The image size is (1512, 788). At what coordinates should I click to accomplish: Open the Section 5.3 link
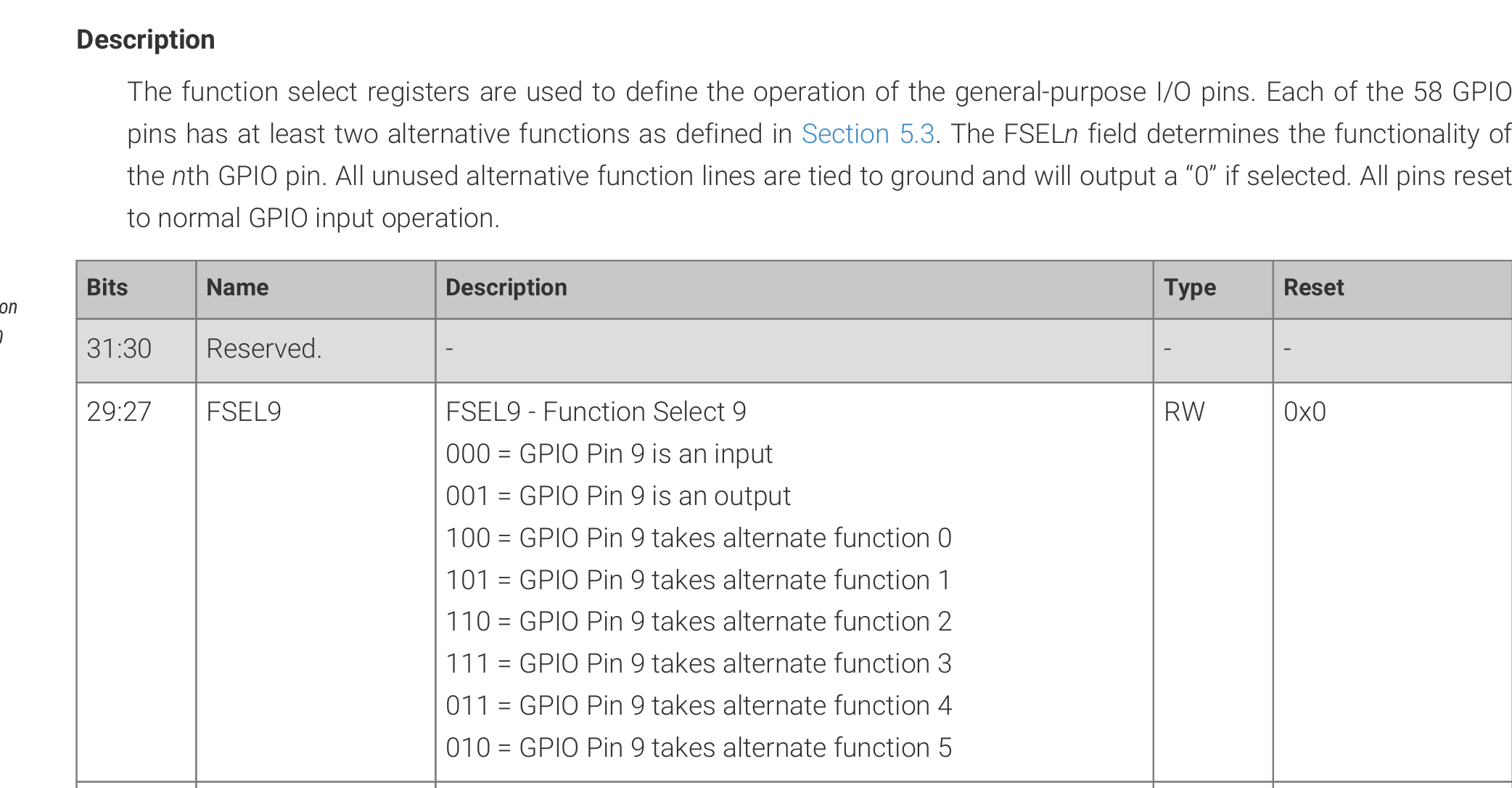(867, 134)
